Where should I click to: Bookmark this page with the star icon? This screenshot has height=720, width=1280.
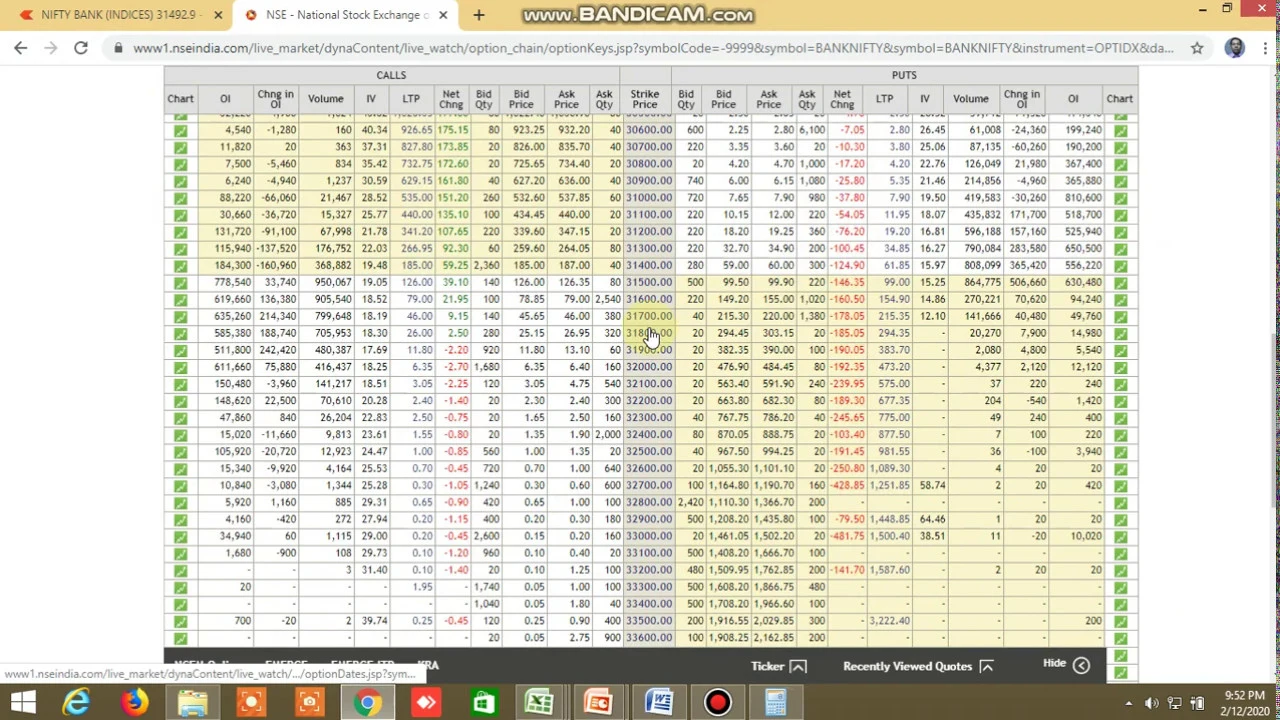click(x=1197, y=47)
